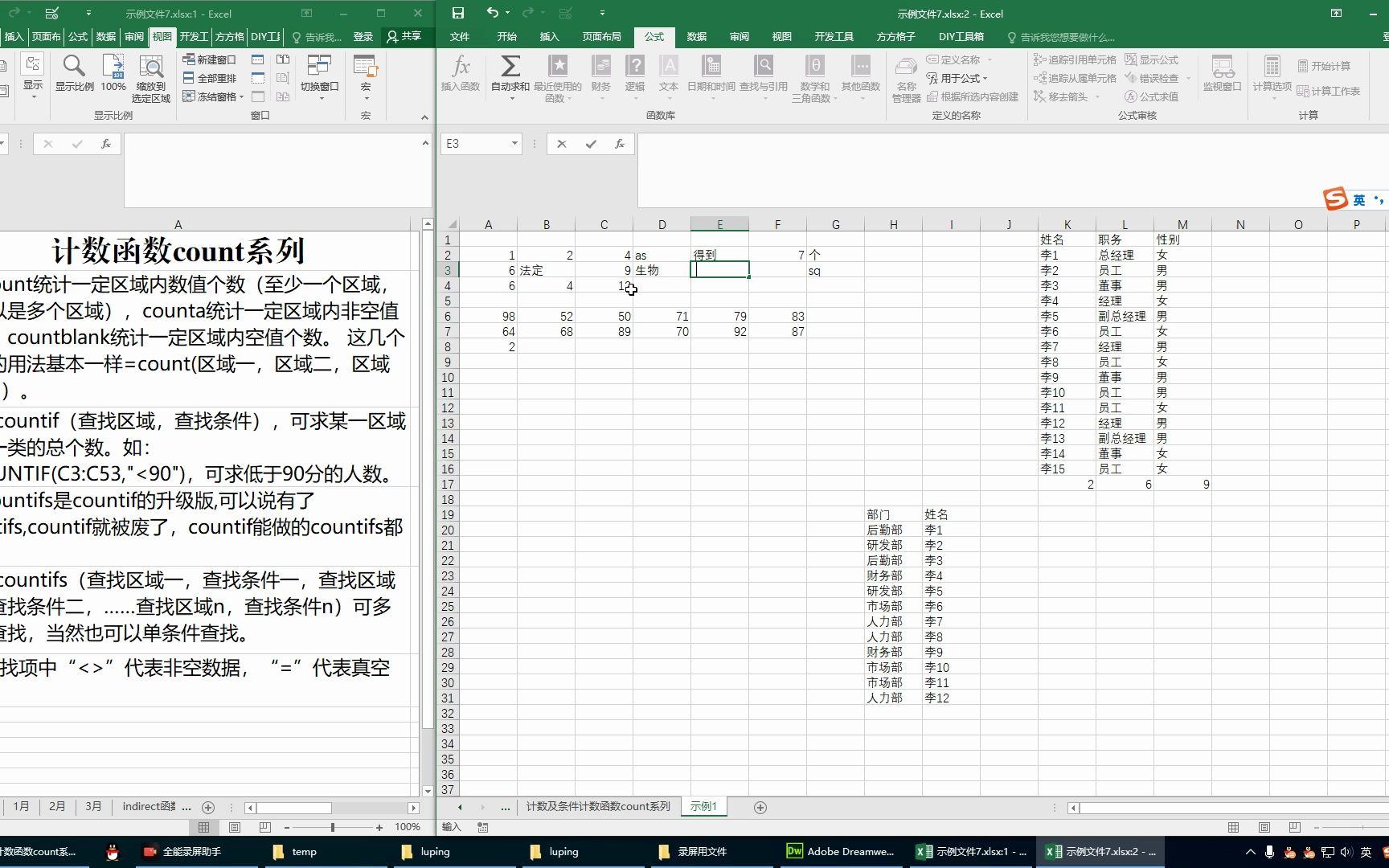Image resolution: width=1389 pixels, height=868 pixels.
Task: Switch to Page Layout view in the left window's status bar
Action: point(235,827)
